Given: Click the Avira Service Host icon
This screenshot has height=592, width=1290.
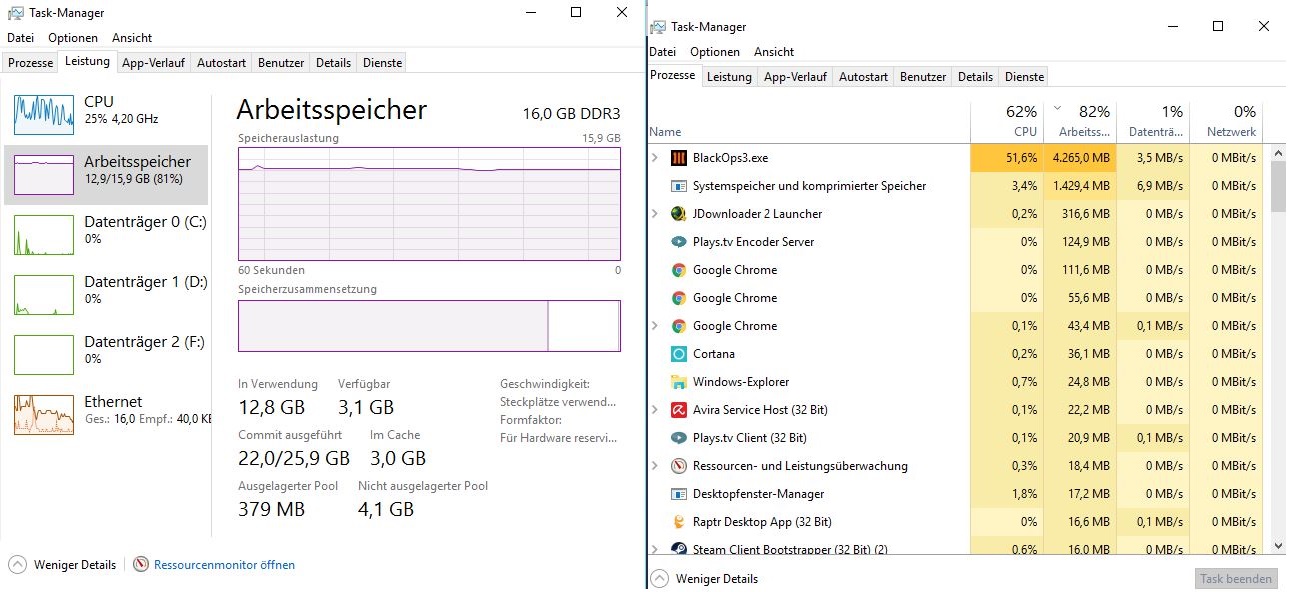Looking at the screenshot, I should pyautogui.click(x=678, y=410).
